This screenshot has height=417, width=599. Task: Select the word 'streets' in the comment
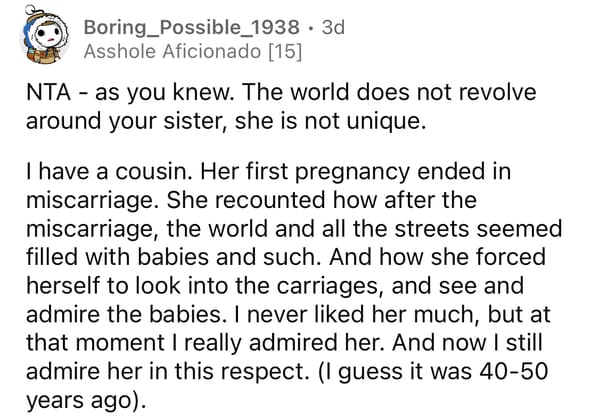(x=432, y=229)
